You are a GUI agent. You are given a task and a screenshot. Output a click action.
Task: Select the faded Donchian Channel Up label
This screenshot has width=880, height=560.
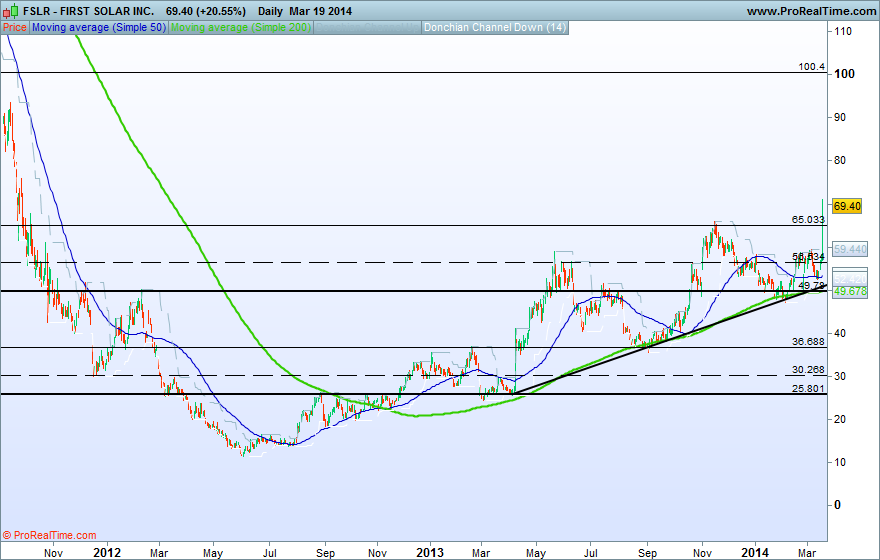pos(367,27)
